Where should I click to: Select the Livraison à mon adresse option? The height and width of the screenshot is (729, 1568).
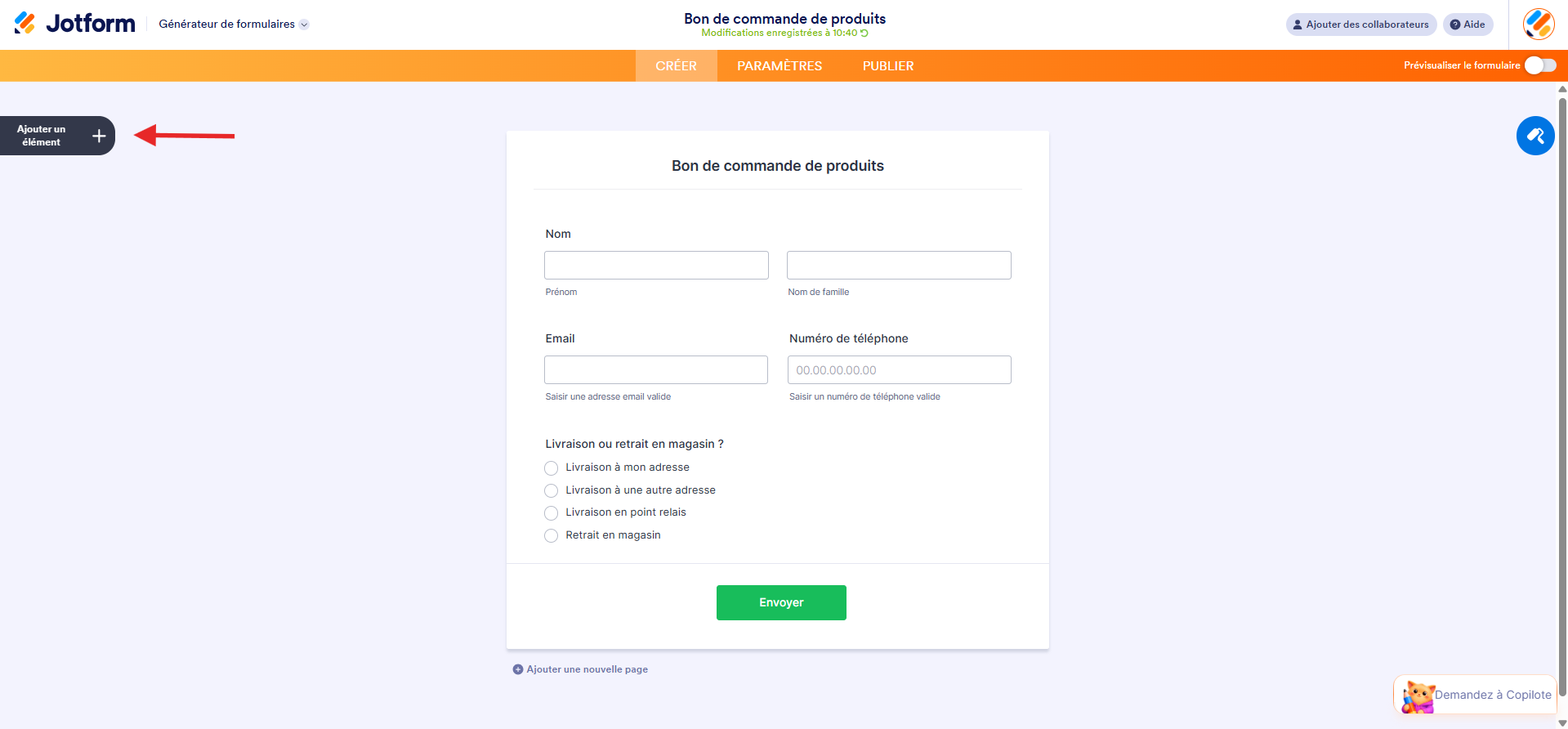(x=552, y=467)
